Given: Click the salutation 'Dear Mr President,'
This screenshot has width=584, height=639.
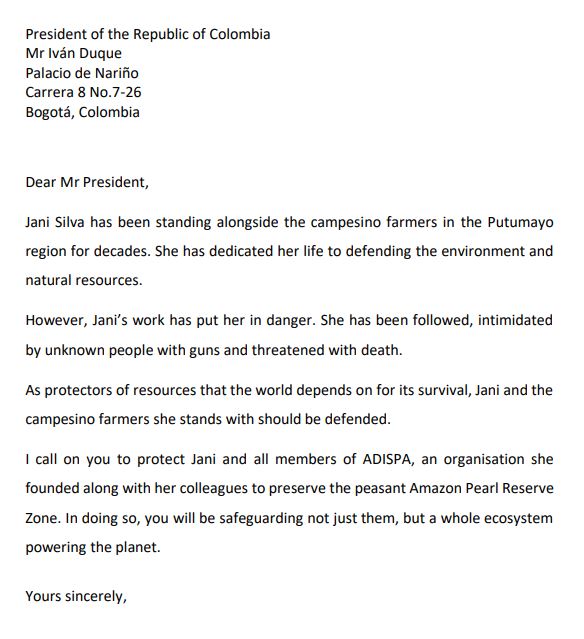Looking at the screenshot, I should pyautogui.click(x=87, y=182).
